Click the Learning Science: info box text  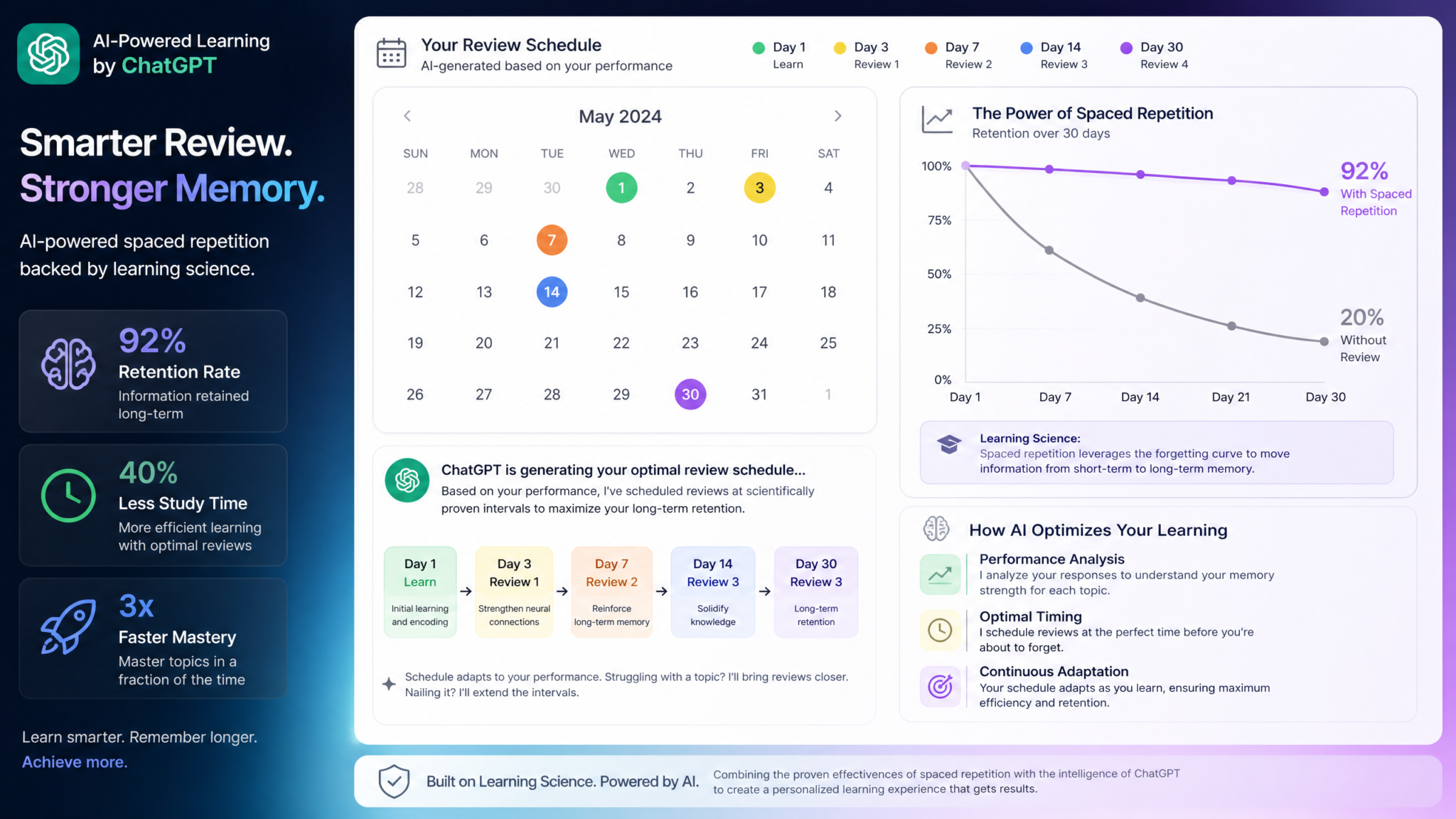coord(1134,454)
